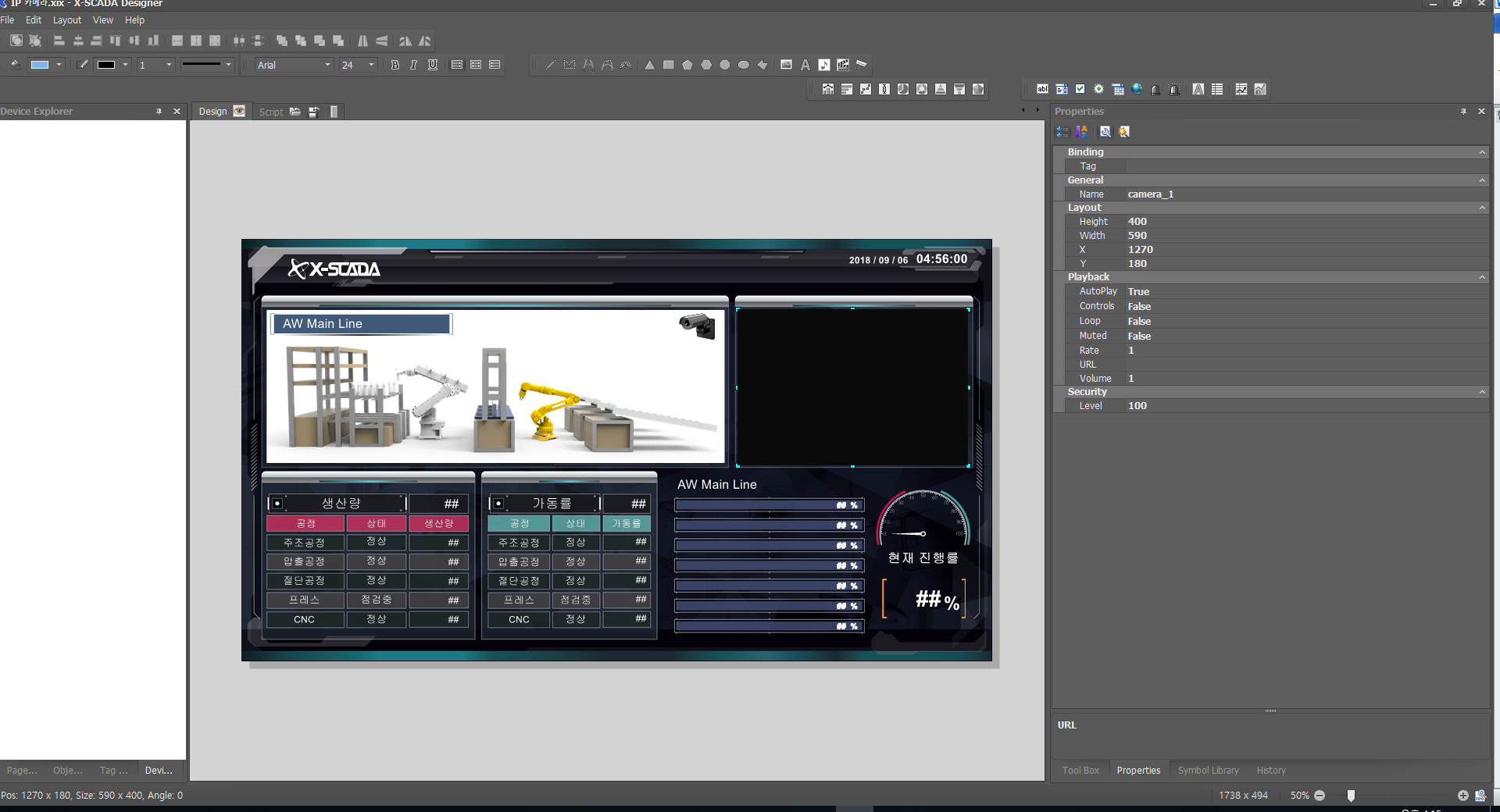Select the Triangle shape tool

tap(649, 65)
